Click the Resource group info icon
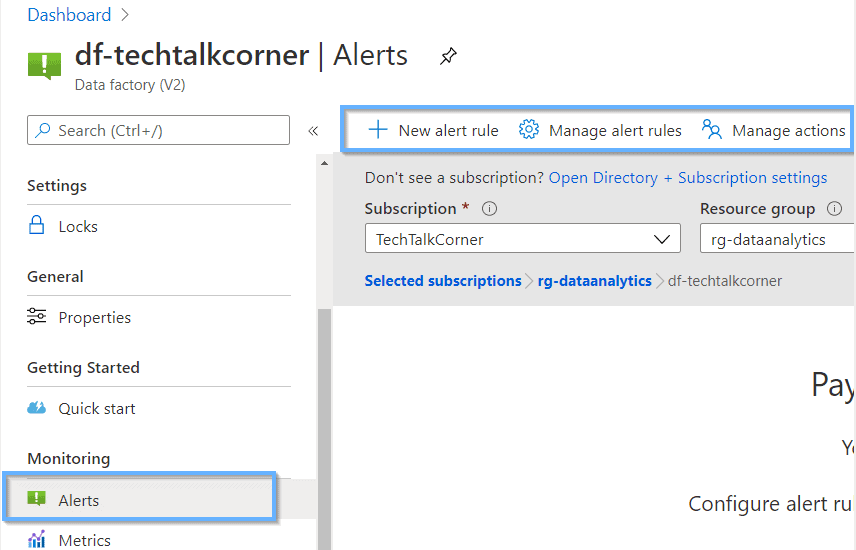856x550 pixels. [x=834, y=209]
